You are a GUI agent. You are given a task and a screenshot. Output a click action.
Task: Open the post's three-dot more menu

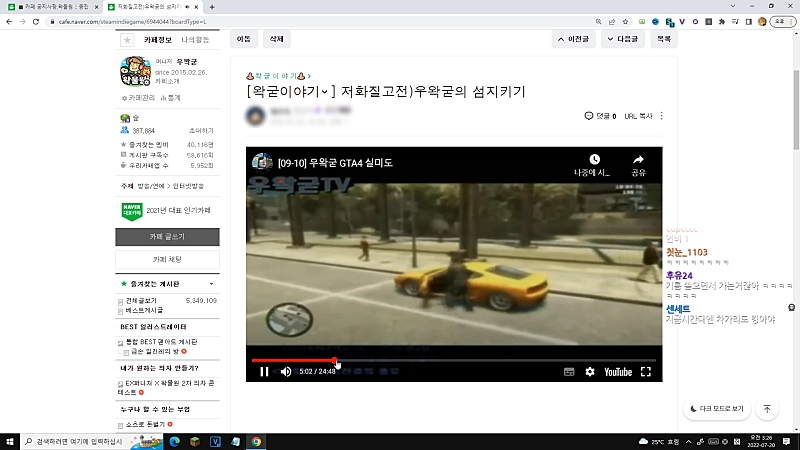[x=662, y=116]
